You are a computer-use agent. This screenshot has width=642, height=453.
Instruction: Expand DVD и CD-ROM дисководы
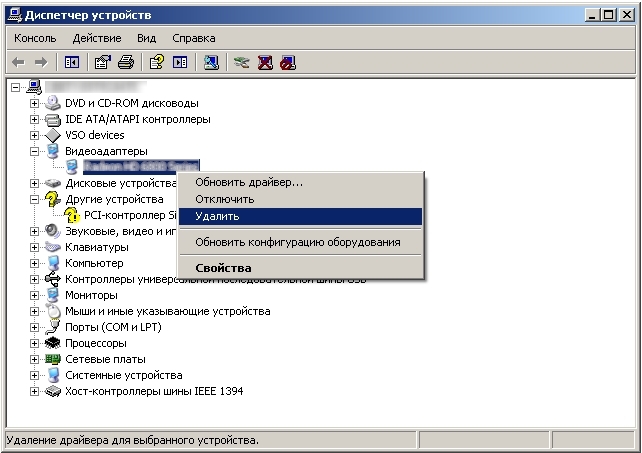tap(34, 103)
